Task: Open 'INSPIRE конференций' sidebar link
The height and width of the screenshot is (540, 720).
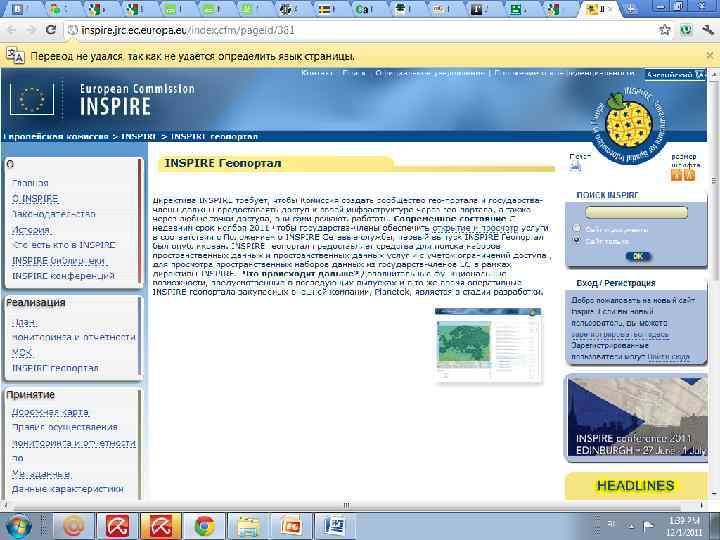Action: [x=63, y=276]
